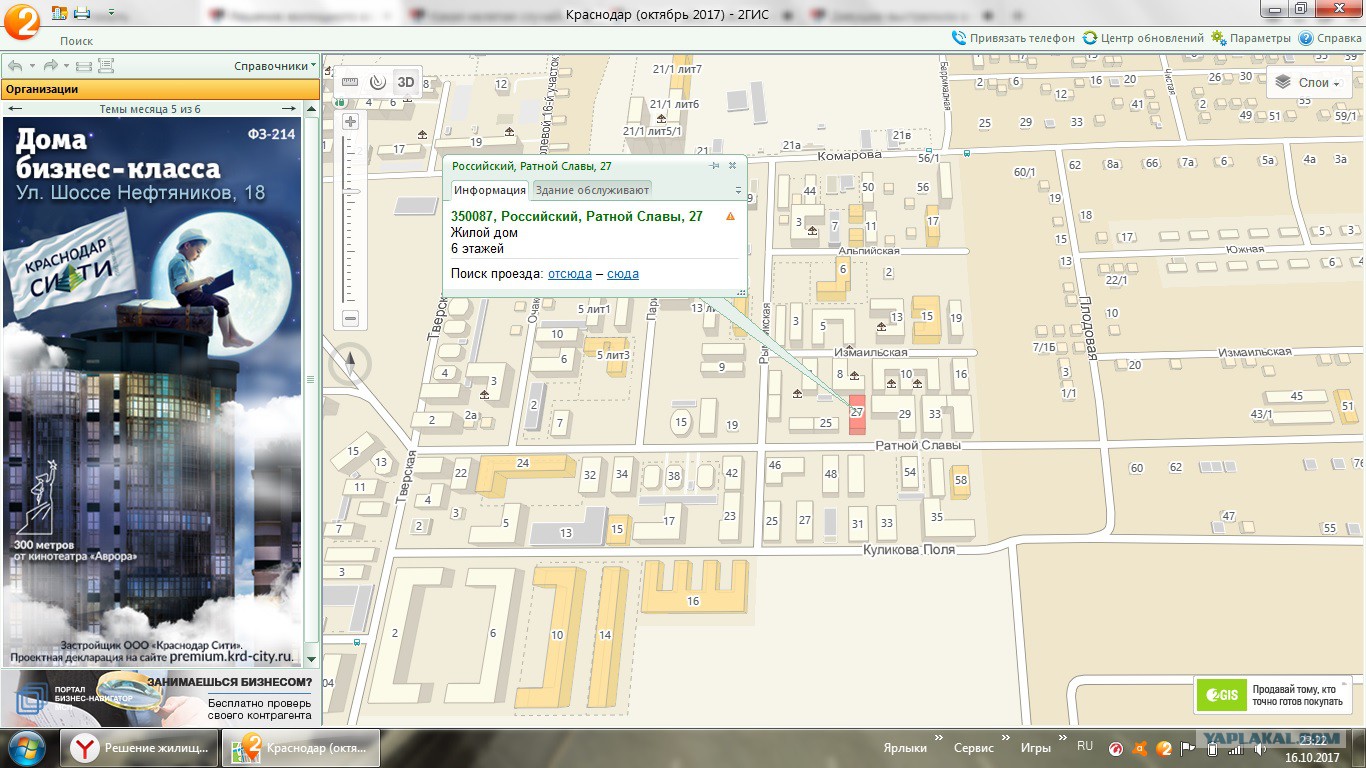Click the Куликова Поля street label
This screenshot has width=1366, height=768.
tap(908, 550)
